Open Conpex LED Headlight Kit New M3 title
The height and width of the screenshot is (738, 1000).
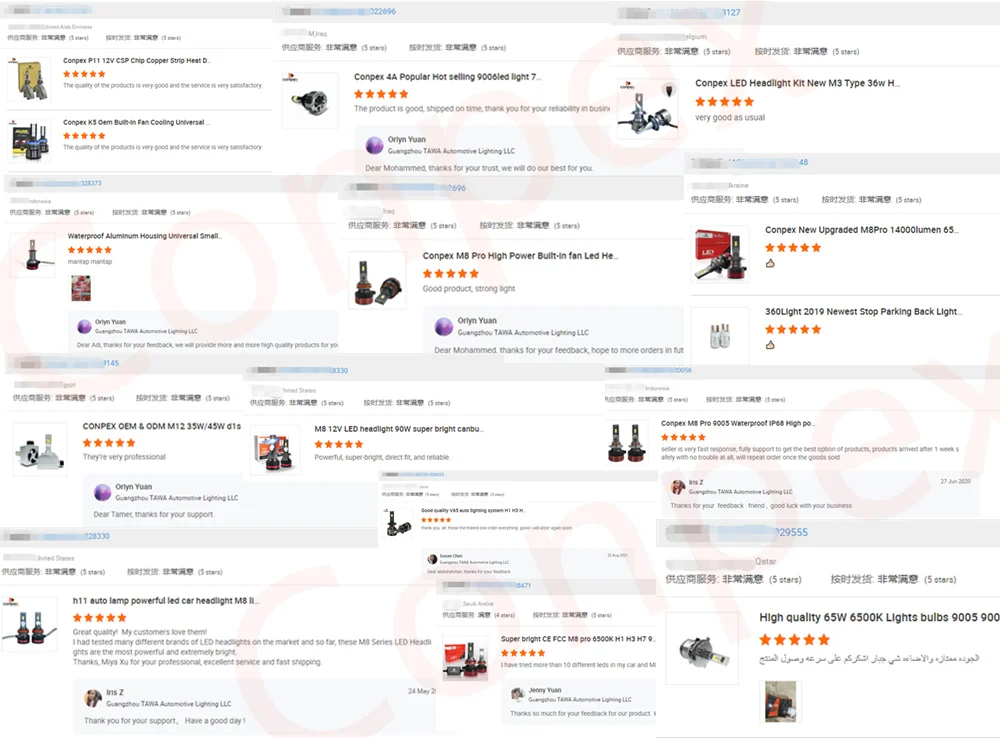click(797, 83)
